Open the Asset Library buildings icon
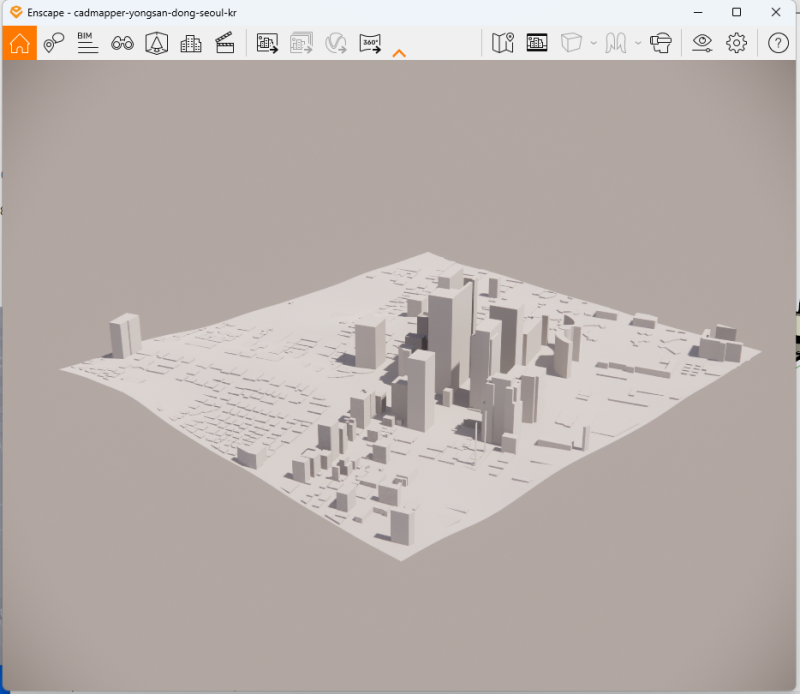Viewport: 800px width, 694px height. [190, 43]
